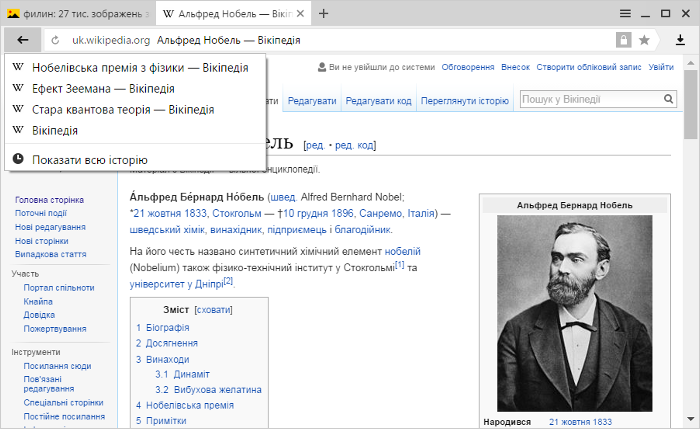
Task: Open Портал спільноти link
Action: click(59, 287)
